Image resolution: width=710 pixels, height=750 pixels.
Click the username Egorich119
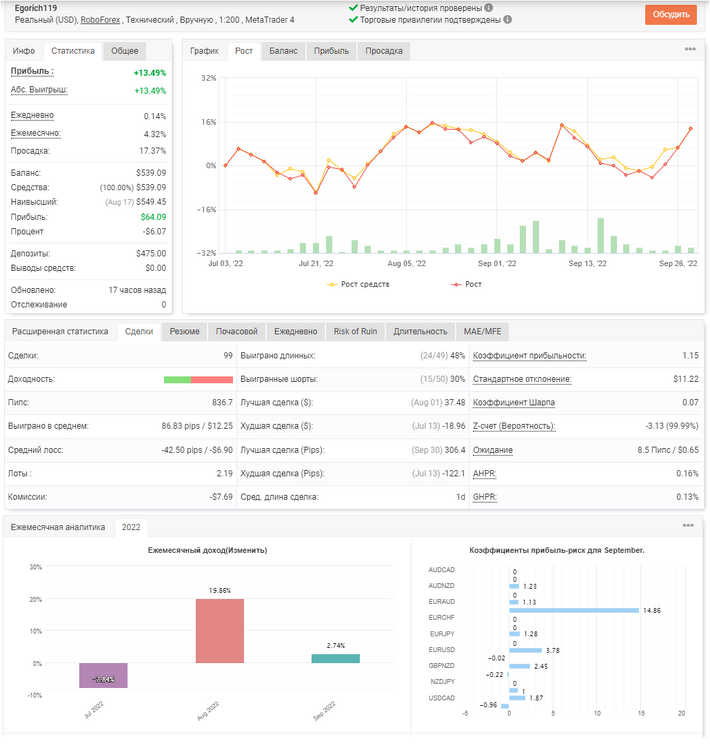point(36,8)
